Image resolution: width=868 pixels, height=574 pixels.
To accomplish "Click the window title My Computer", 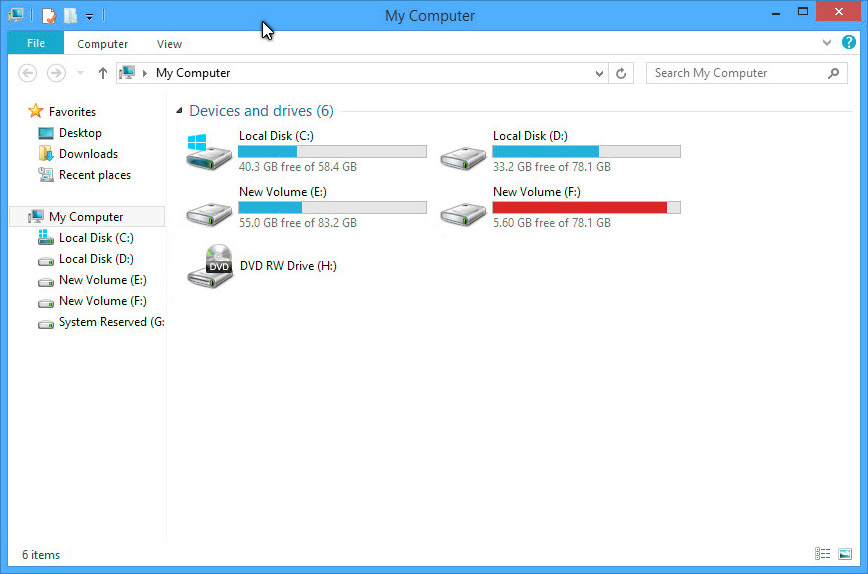I will click(430, 15).
